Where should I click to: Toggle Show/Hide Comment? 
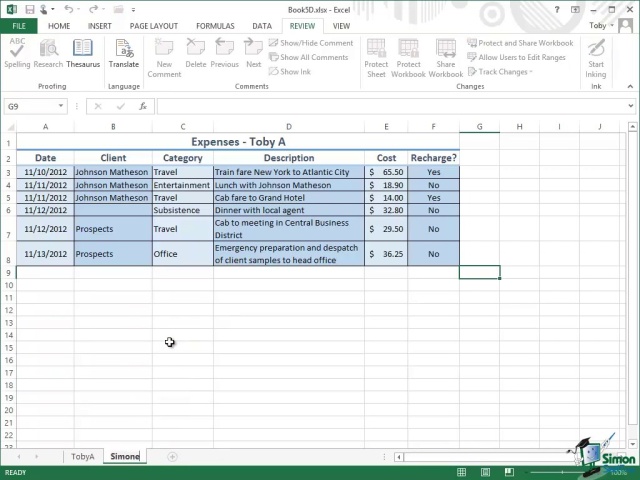pos(315,43)
